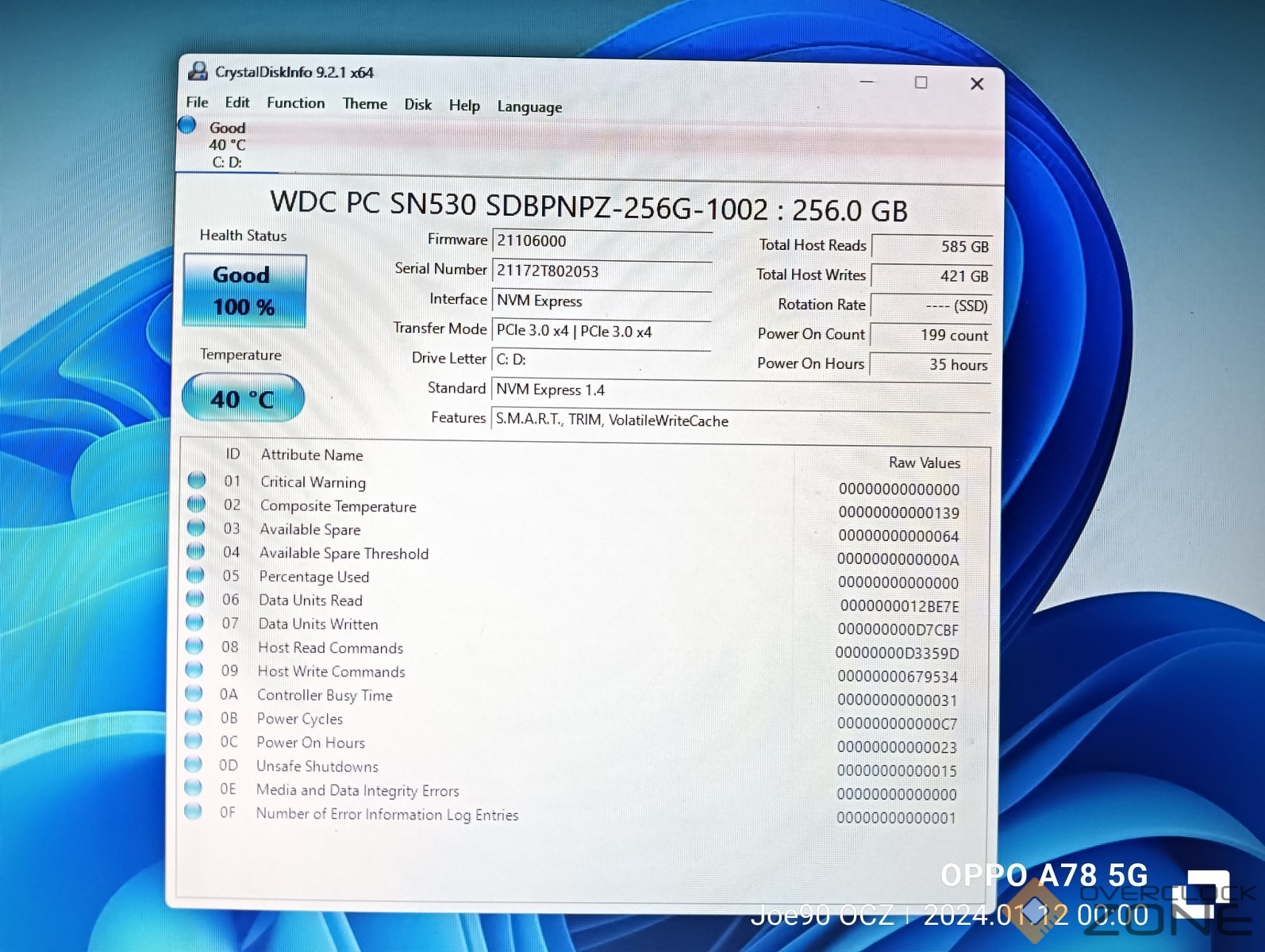Screen dimensions: 1265x952
Task: Click status orb for Media and Data Integrity Errors
Action: pos(193,788)
